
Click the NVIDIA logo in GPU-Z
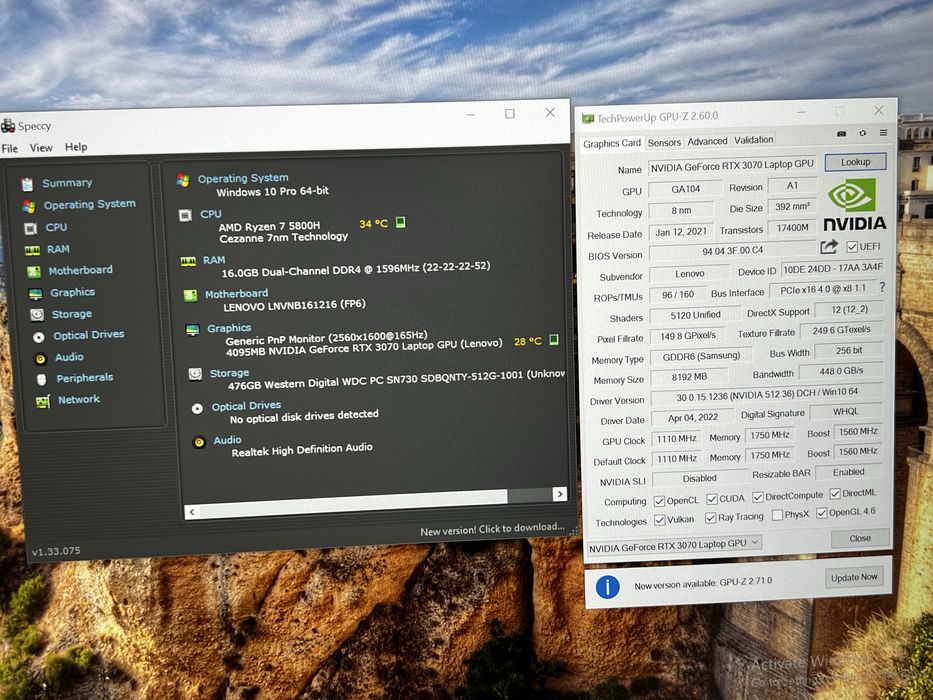point(854,205)
